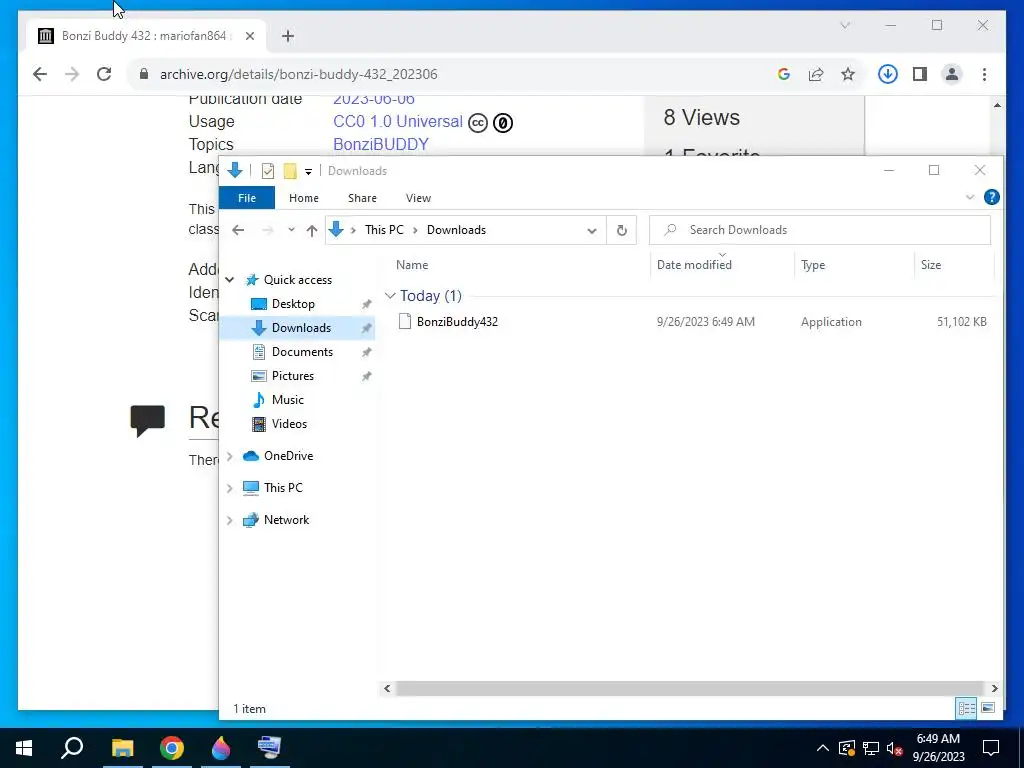Image resolution: width=1024 pixels, height=768 pixels.
Task: Click the New folder quick access icon
Action: [x=290, y=170]
